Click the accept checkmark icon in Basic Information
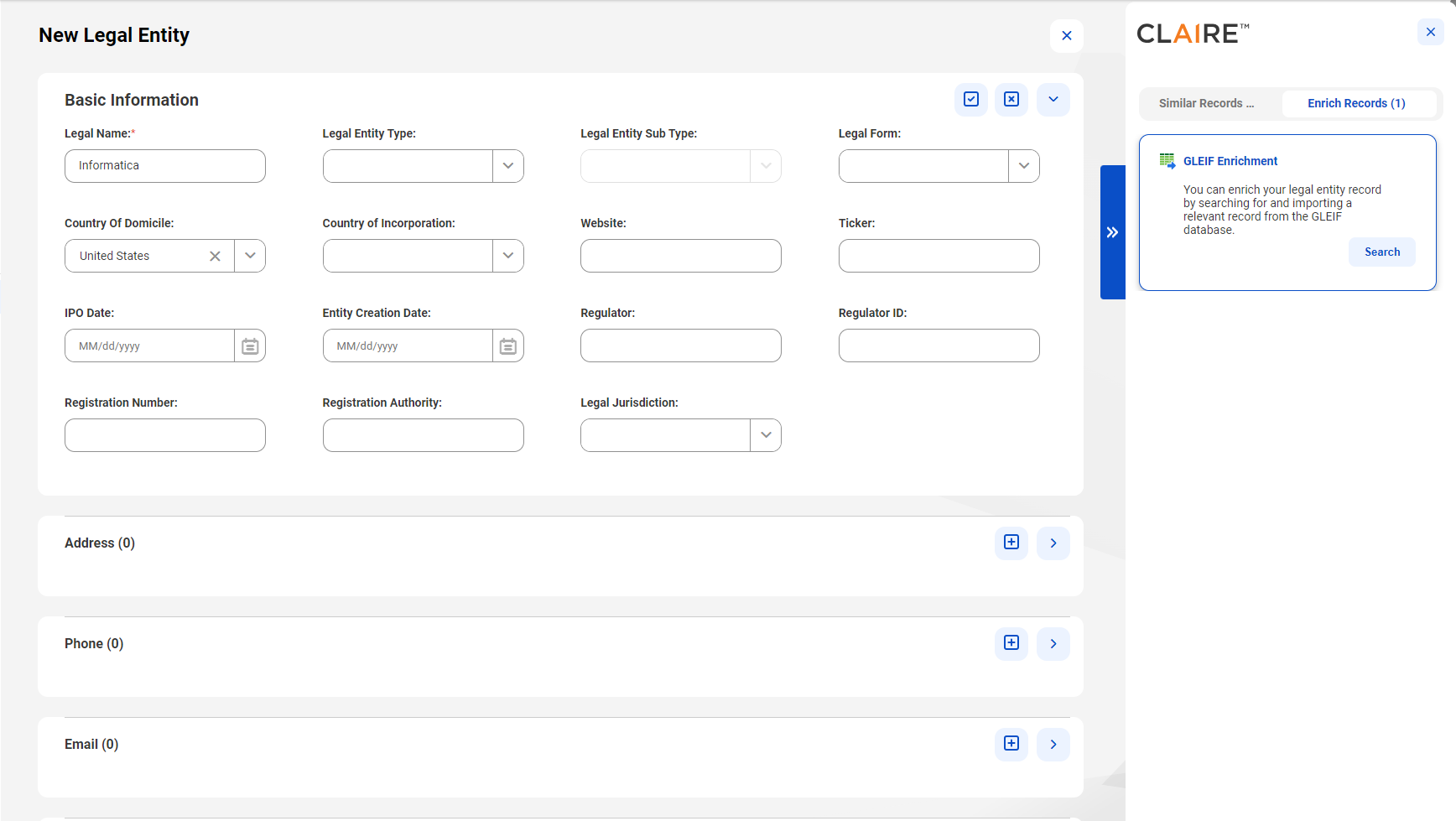Screen dimensions: 1456x821 pos(971,100)
